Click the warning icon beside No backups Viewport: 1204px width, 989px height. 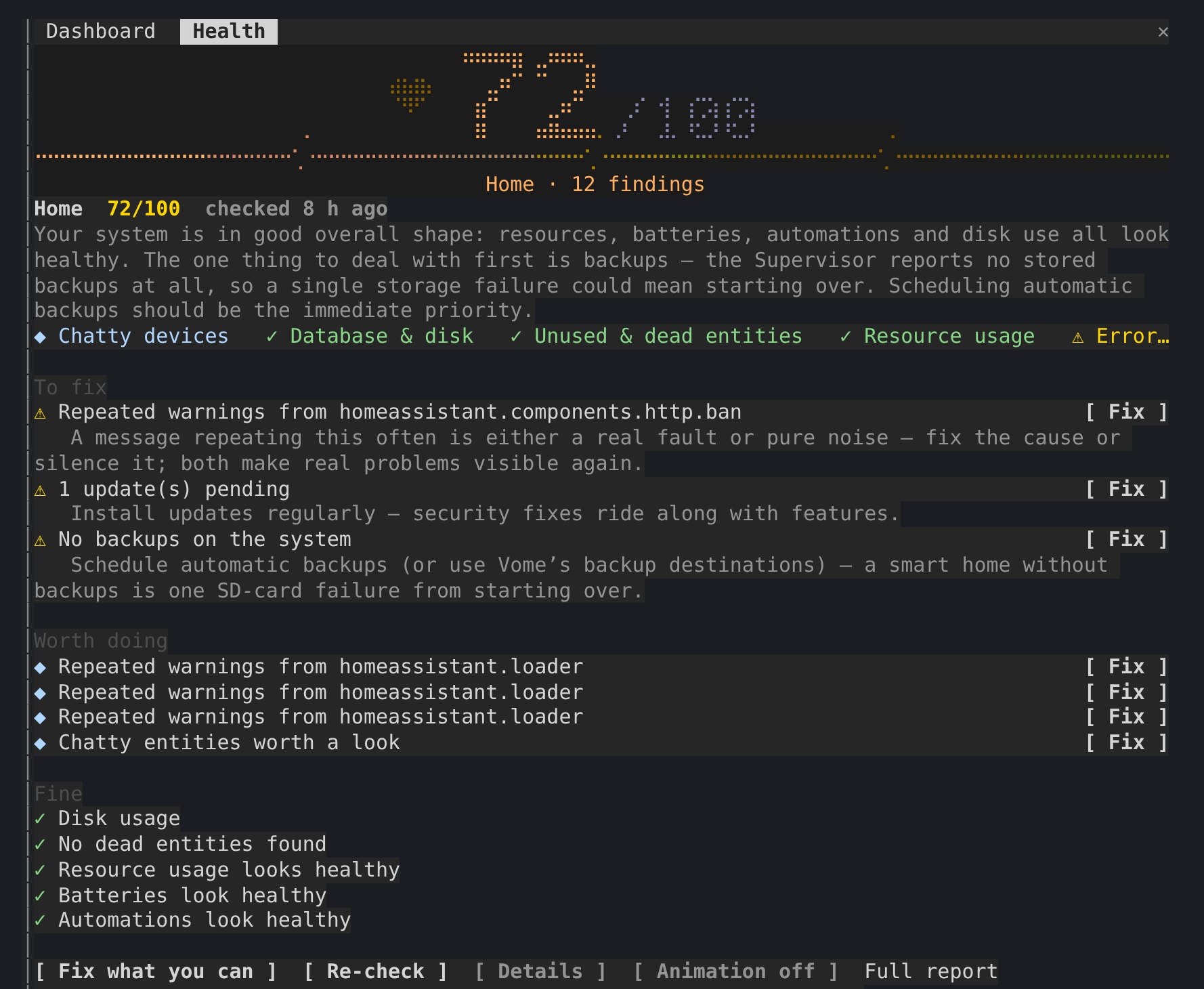(41, 541)
